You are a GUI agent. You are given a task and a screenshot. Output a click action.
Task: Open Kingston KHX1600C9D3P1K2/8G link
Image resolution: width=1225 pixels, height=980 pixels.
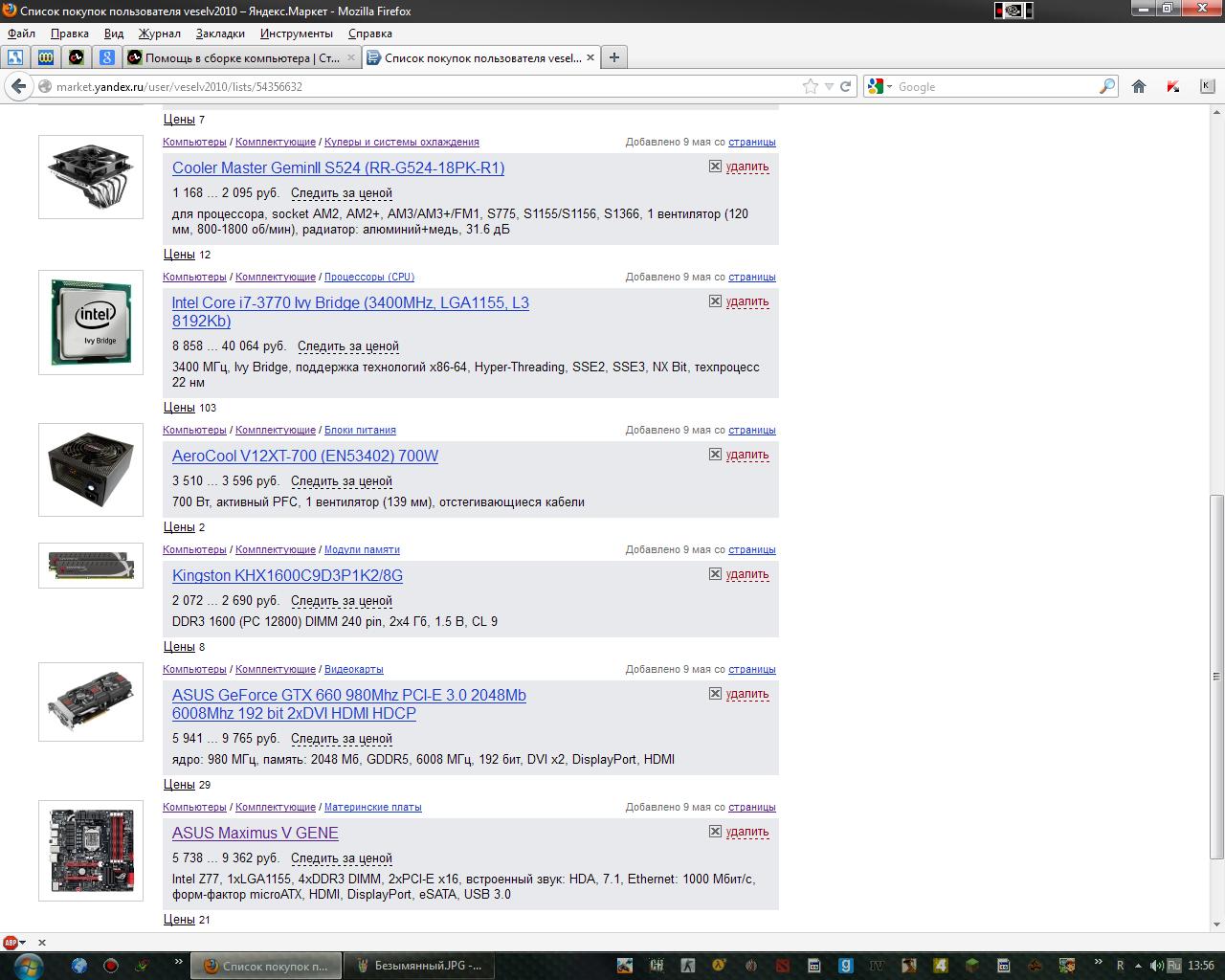[x=287, y=575]
